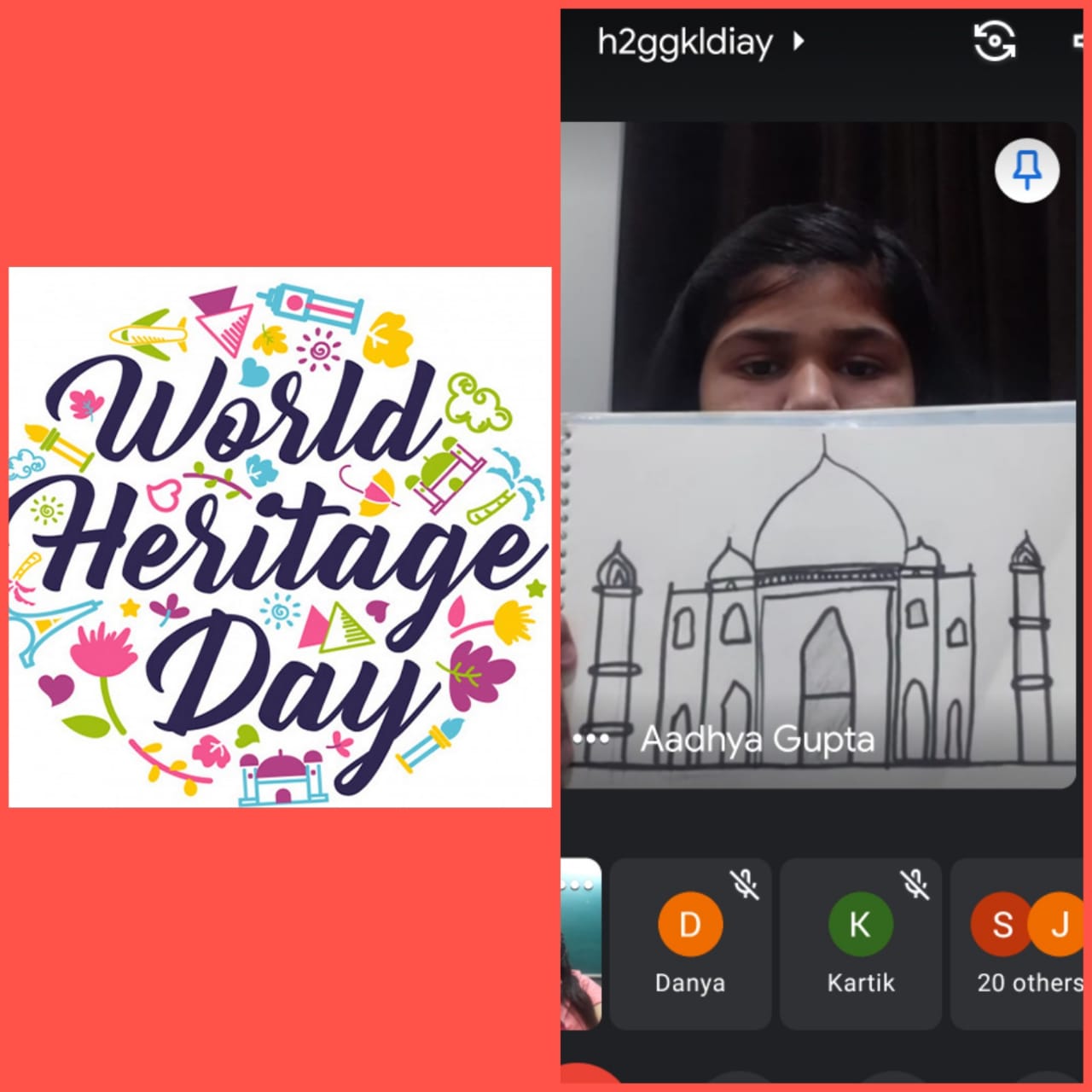Select Danya's participant tile avatar
1092x1092 pixels.
click(690, 924)
